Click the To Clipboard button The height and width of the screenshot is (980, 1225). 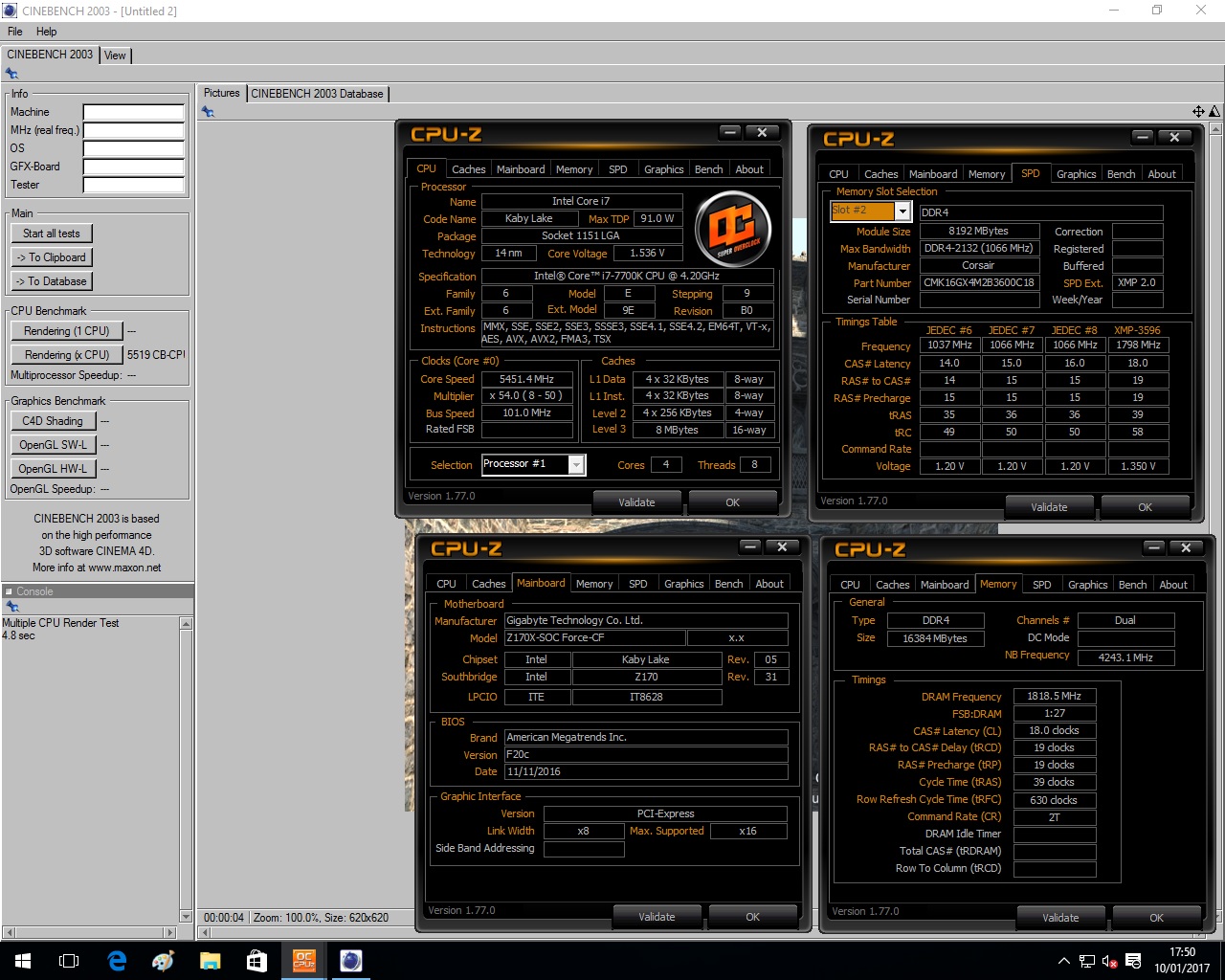(52, 257)
